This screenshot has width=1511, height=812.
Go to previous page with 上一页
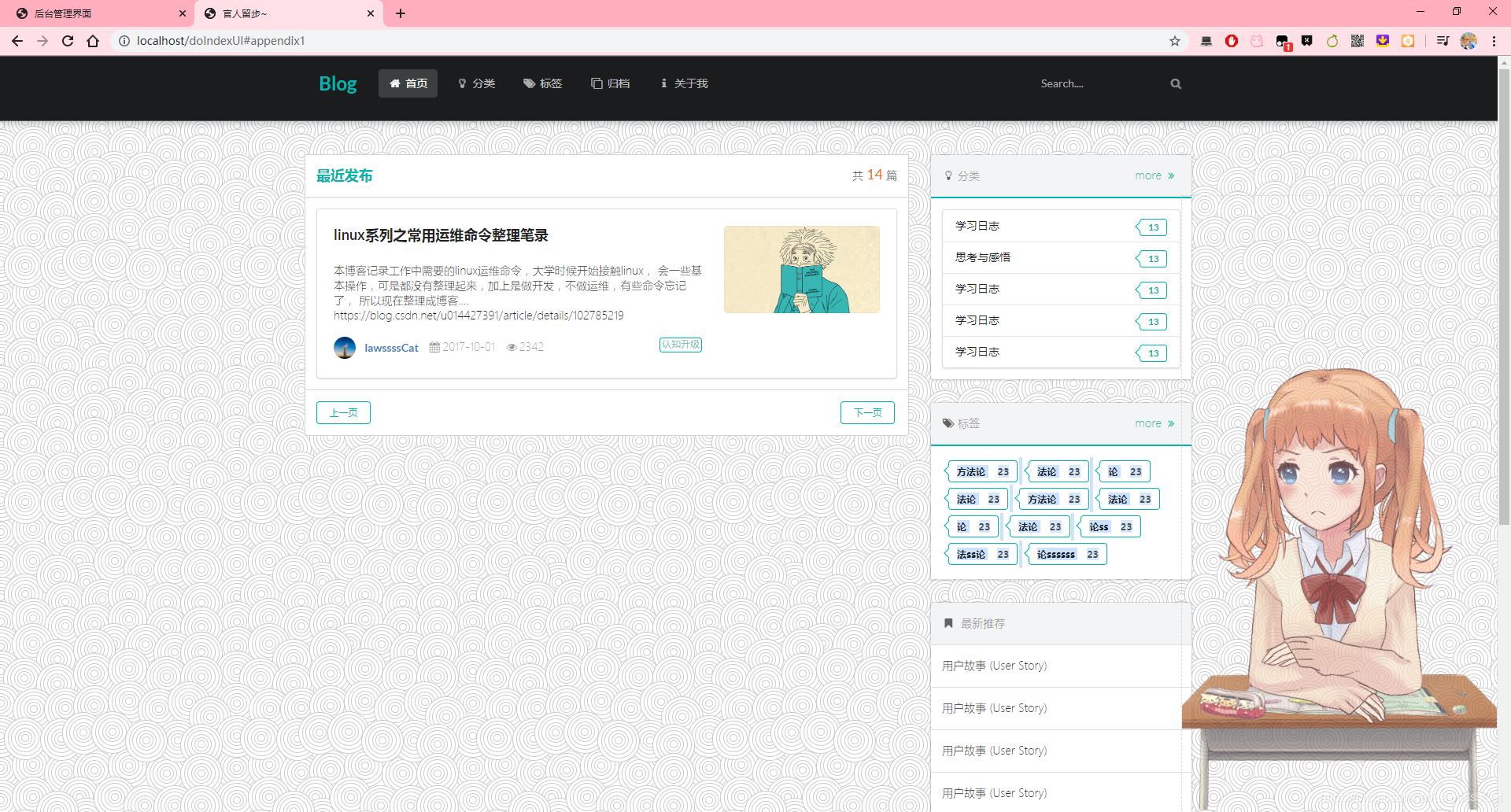(343, 412)
